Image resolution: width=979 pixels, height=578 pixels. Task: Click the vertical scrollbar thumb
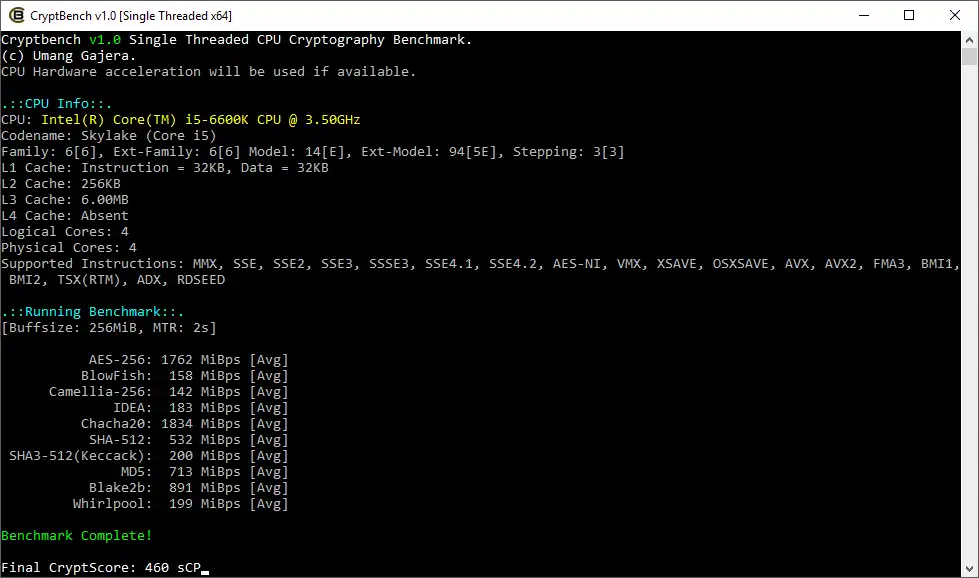tap(969, 57)
